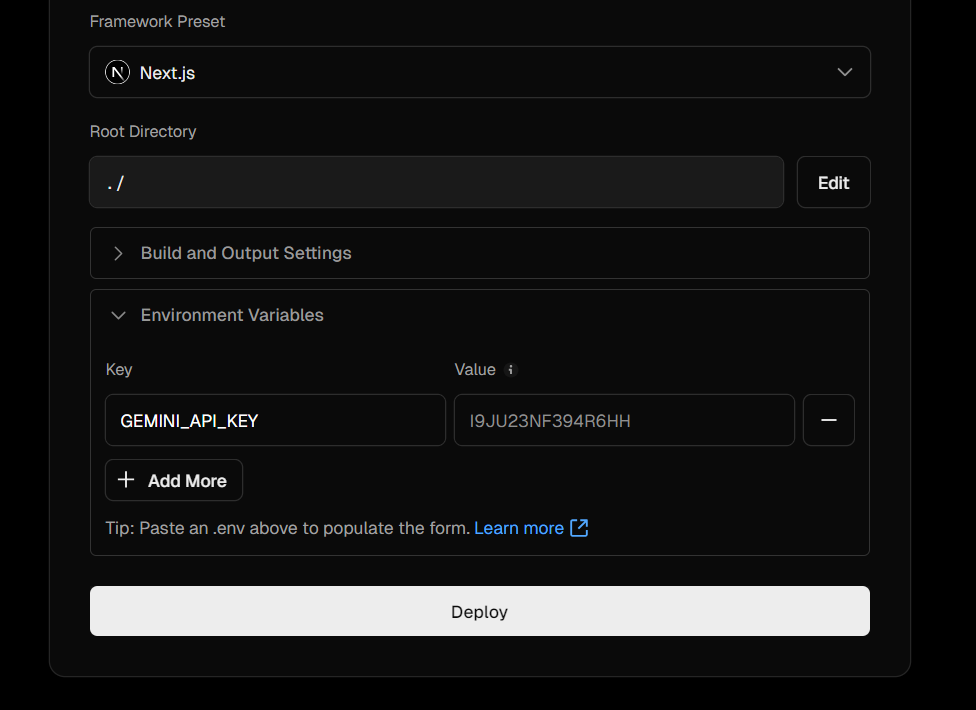Click the Key column label
Screen dimensions: 976x710
click(x=119, y=370)
